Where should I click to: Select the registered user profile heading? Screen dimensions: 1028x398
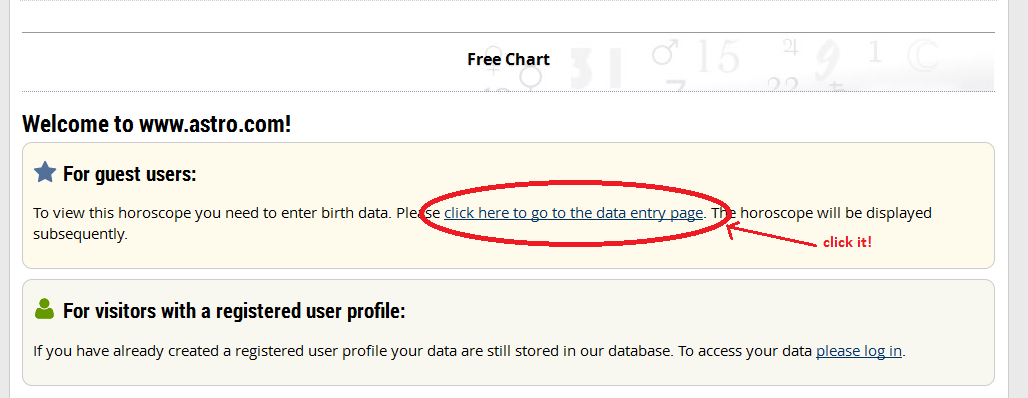(x=234, y=311)
